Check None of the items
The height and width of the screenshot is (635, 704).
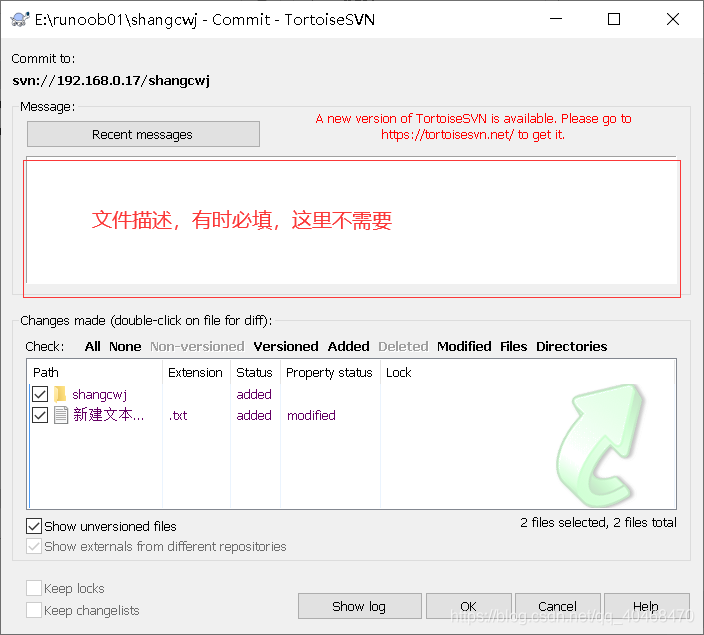125,346
